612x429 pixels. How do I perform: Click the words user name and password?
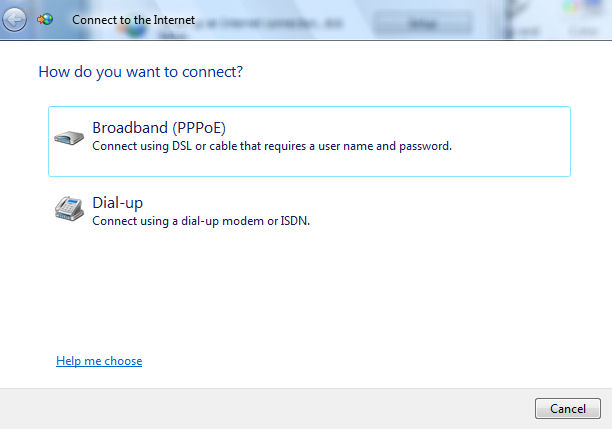[x=385, y=146]
